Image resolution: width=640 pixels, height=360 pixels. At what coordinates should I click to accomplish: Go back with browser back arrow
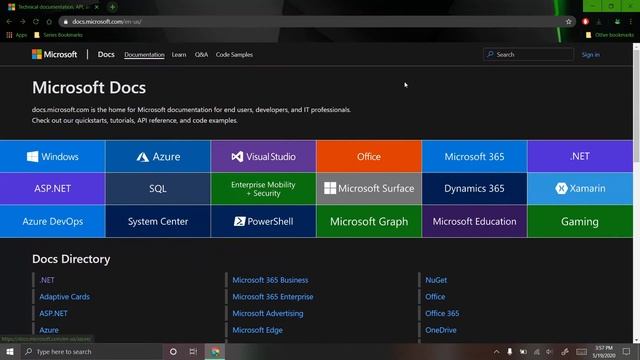click(9, 22)
